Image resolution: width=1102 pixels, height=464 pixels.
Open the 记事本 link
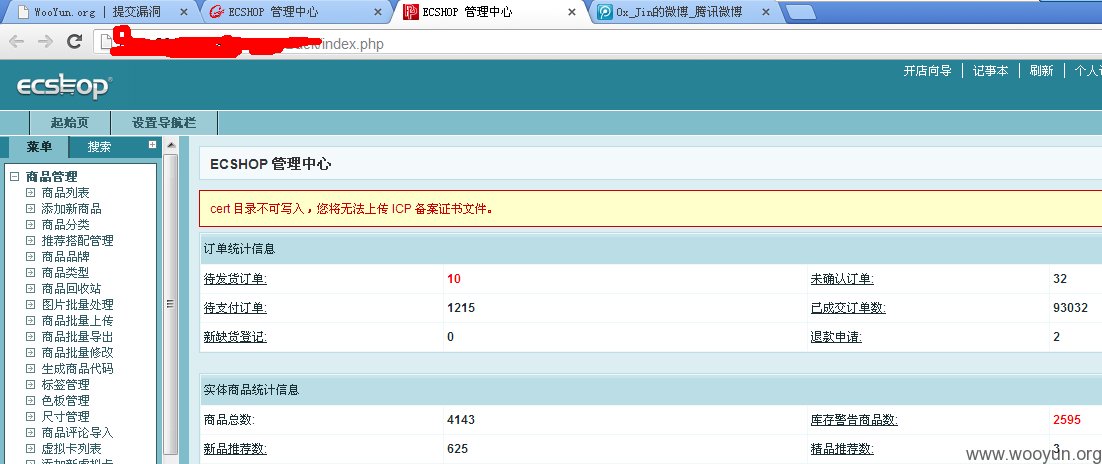click(990, 71)
